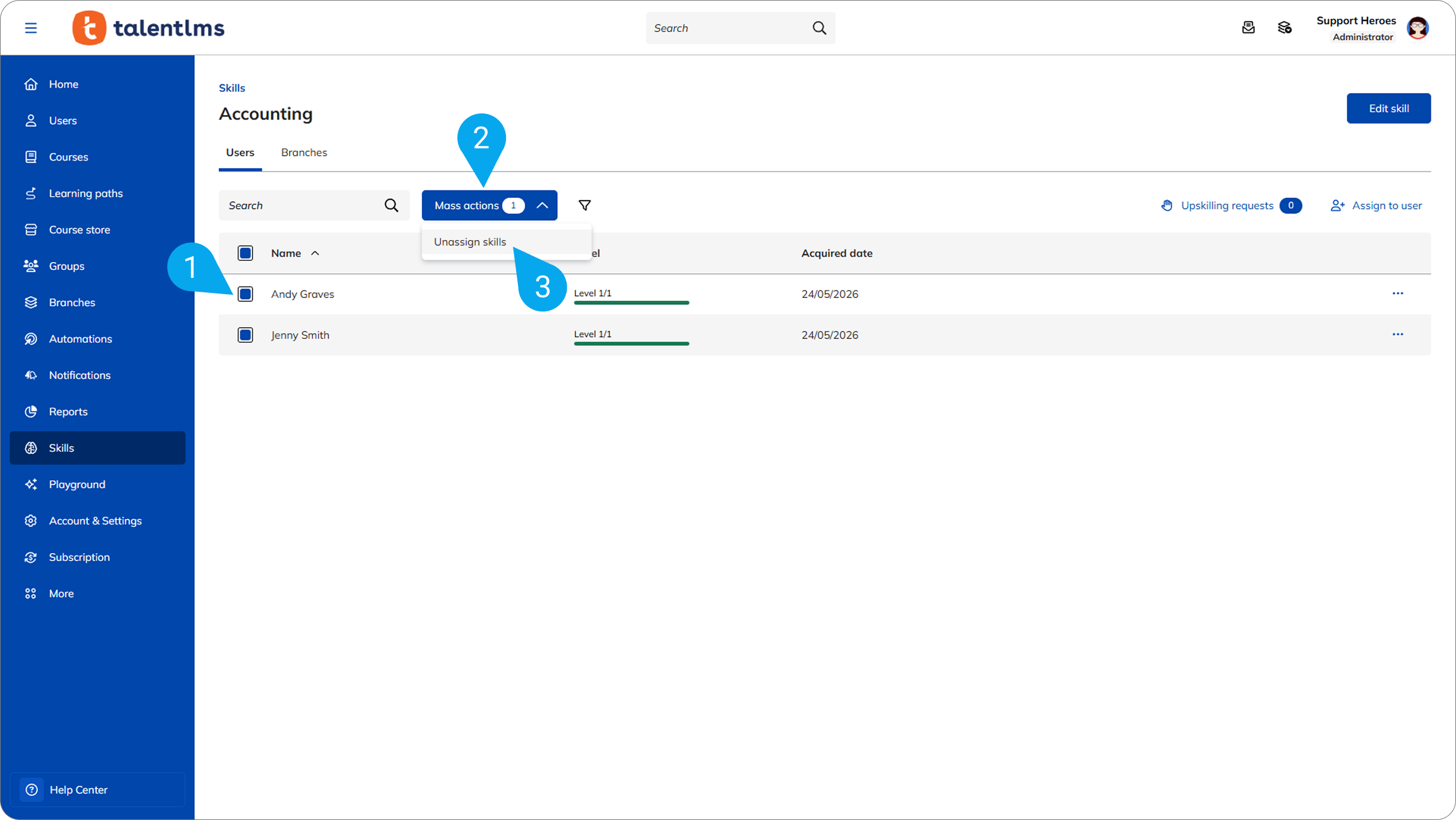Click the administrator profile avatar
Image resolution: width=1456 pixels, height=820 pixels.
click(x=1417, y=28)
